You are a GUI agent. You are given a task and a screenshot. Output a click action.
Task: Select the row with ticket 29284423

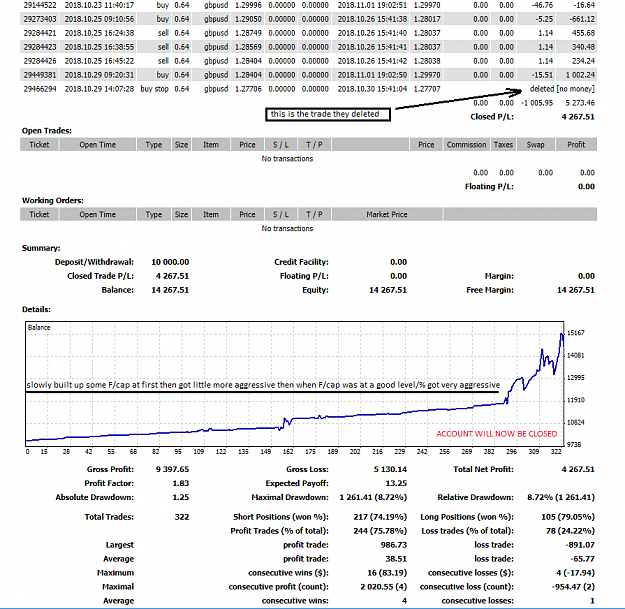[309, 47]
